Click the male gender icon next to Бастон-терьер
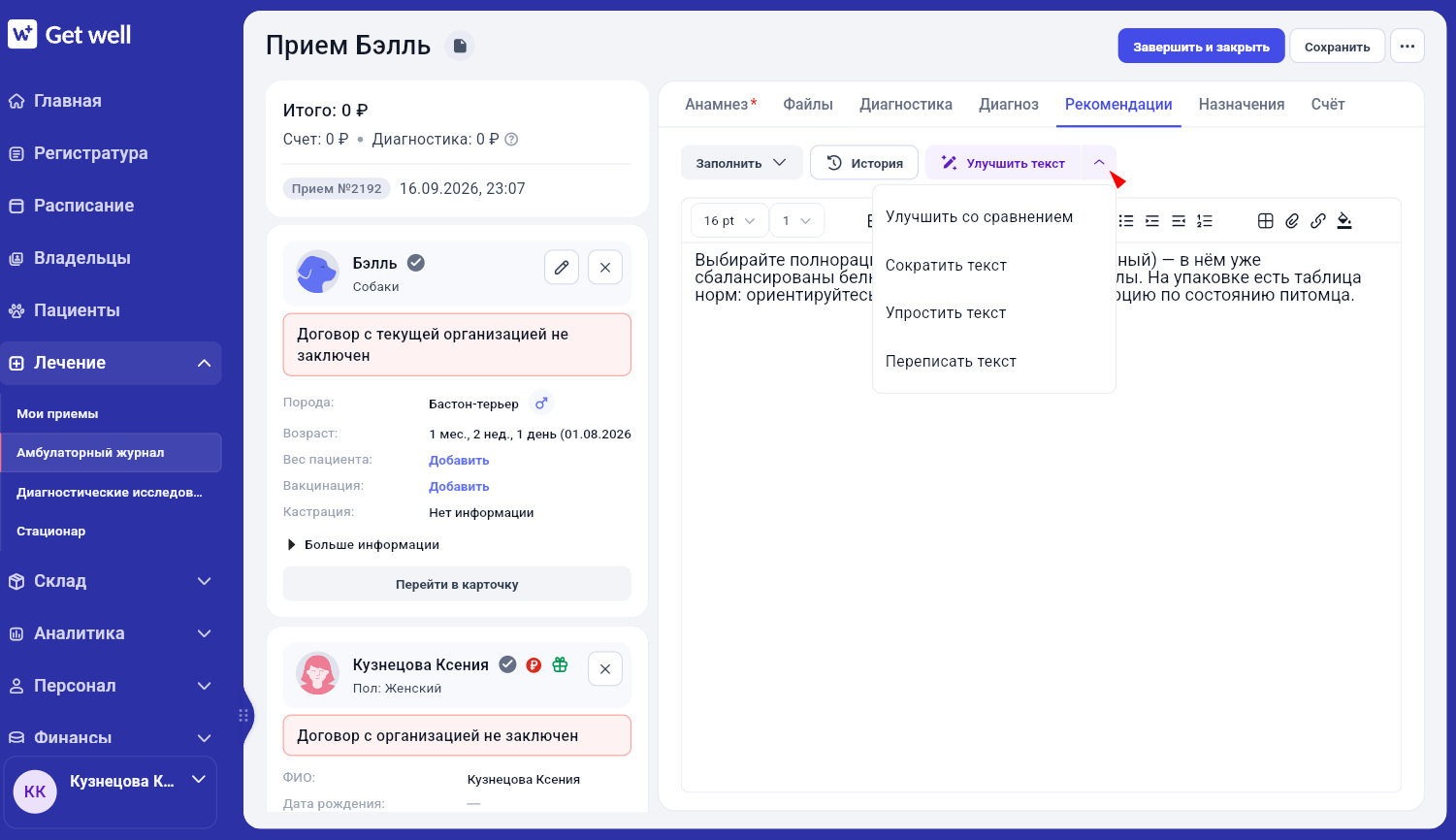 pos(541,403)
